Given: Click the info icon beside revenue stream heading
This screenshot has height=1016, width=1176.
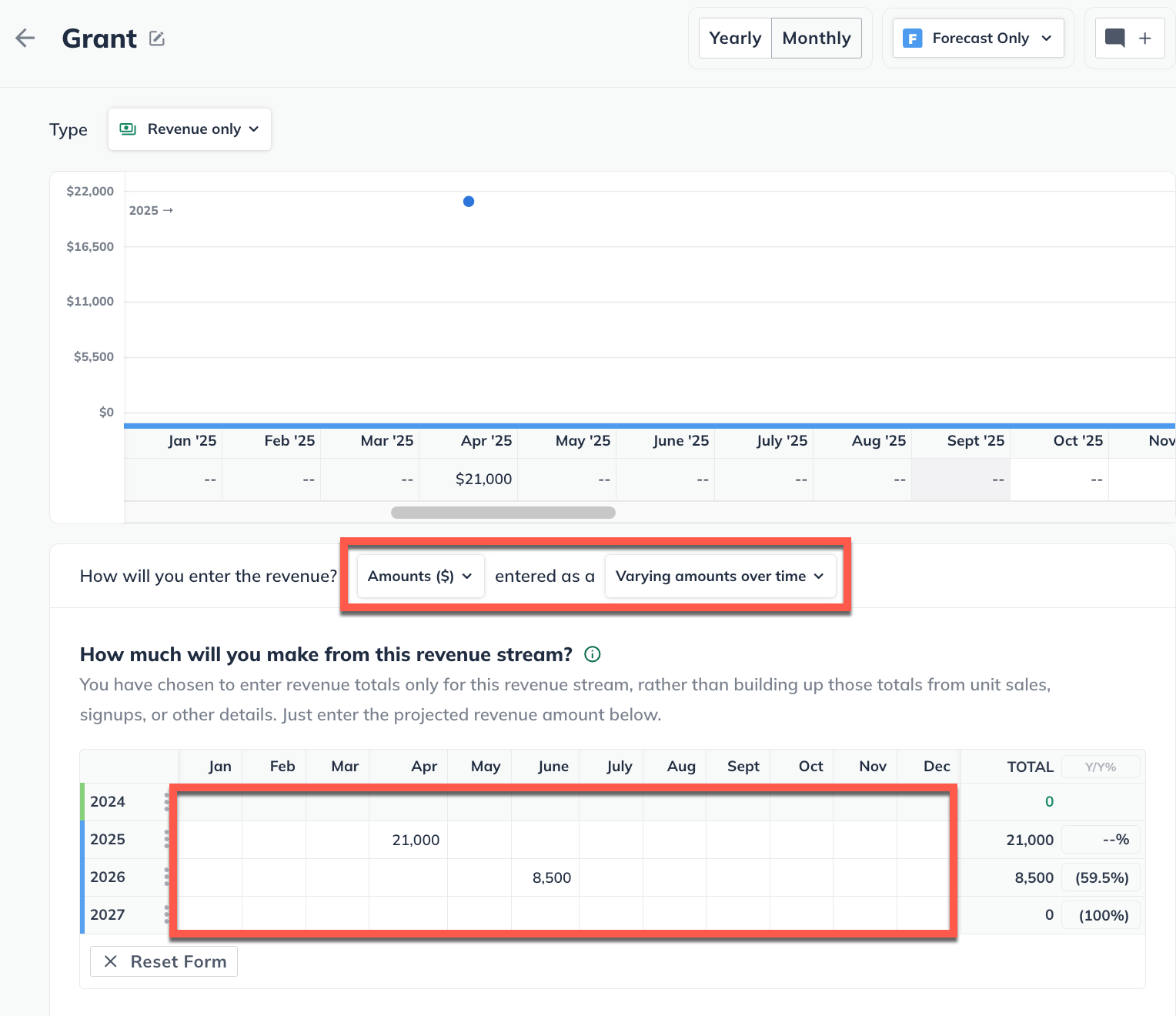Looking at the screenshot, I should coord(592,654).
